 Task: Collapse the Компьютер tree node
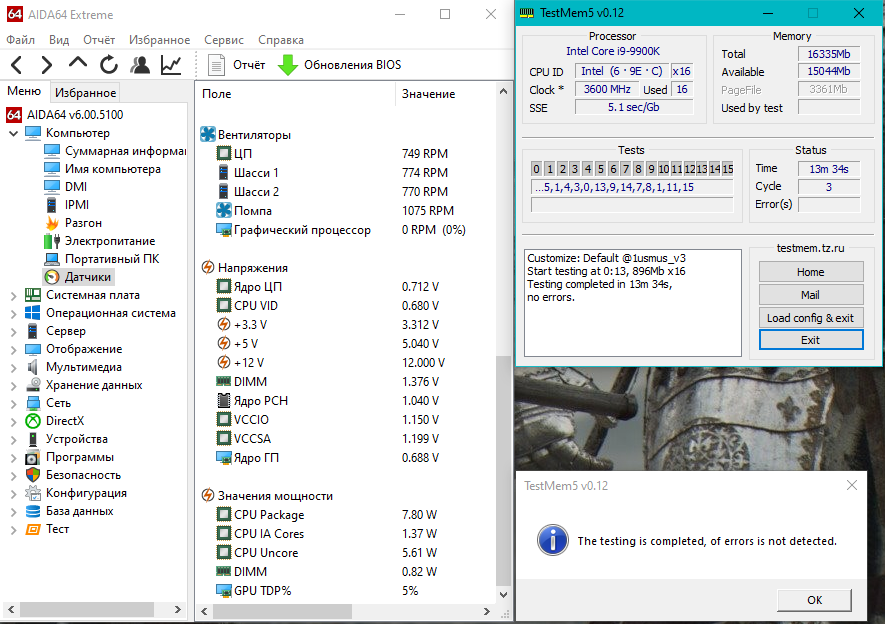[x=14, y=133]
